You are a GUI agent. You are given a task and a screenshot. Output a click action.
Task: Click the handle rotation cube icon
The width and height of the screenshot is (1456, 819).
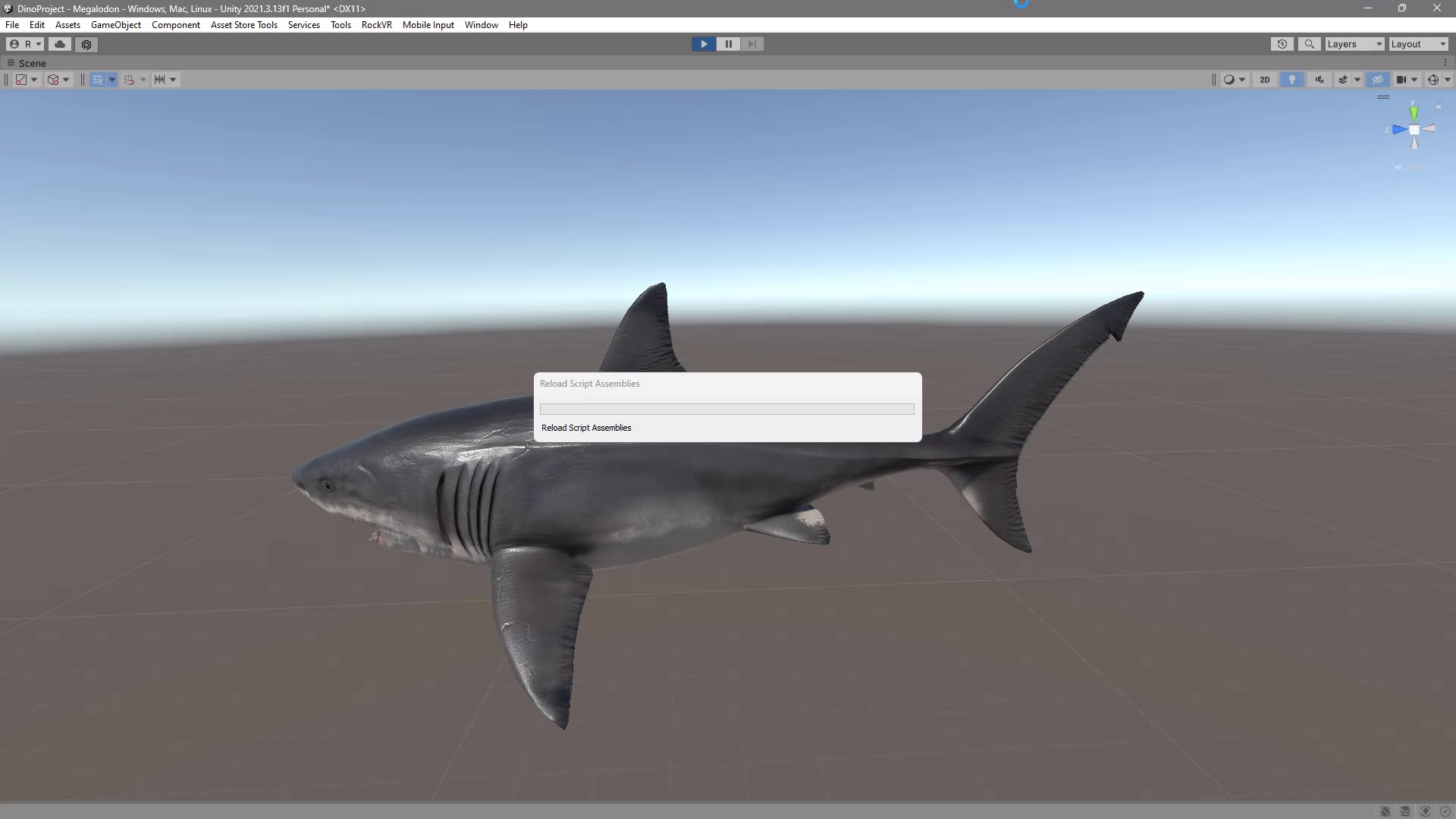point(53,80)
